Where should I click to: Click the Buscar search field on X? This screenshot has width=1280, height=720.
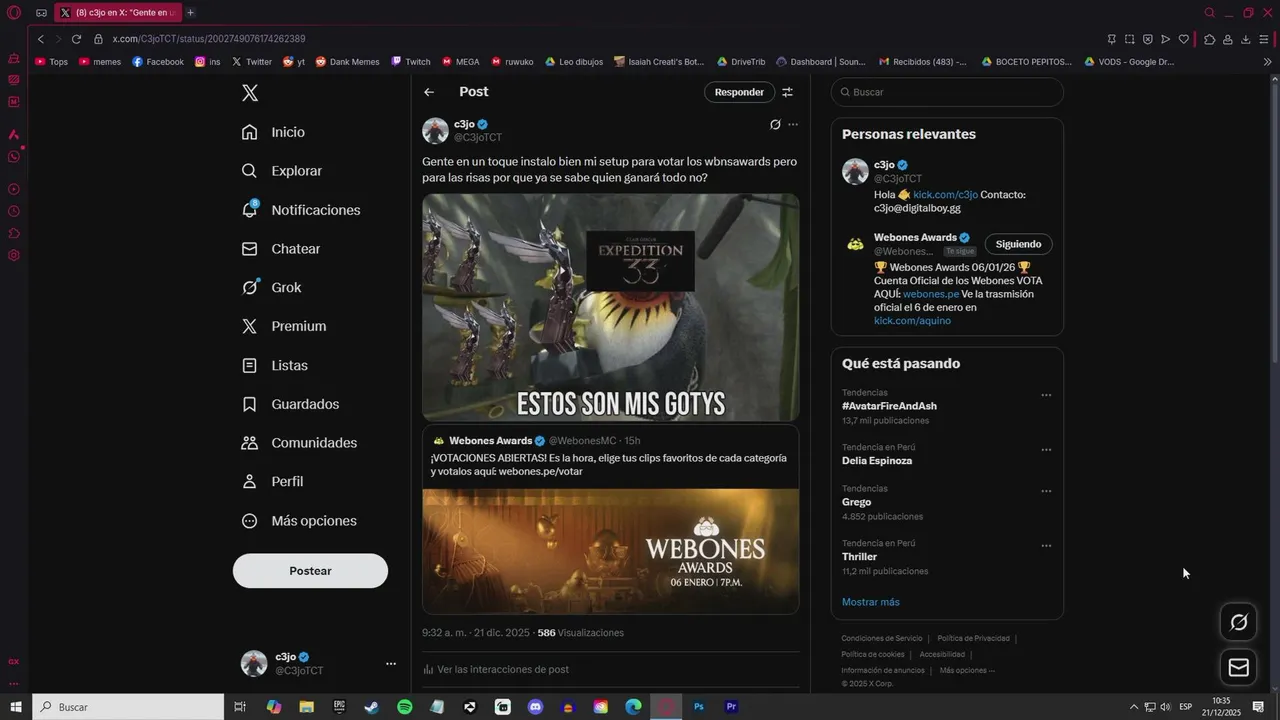tap(947, 92)
